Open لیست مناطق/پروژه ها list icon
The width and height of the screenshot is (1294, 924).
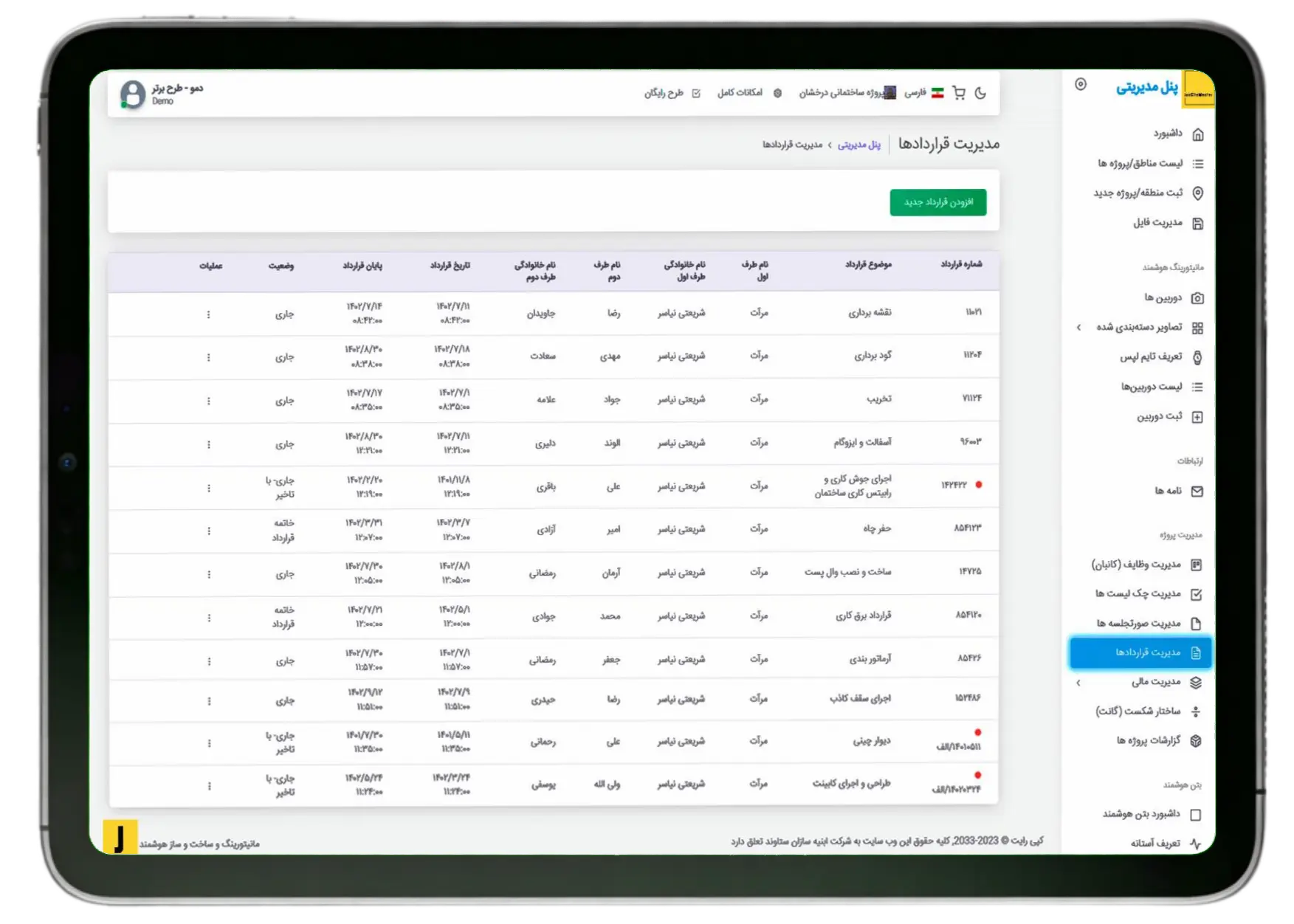click(1198, 164)
